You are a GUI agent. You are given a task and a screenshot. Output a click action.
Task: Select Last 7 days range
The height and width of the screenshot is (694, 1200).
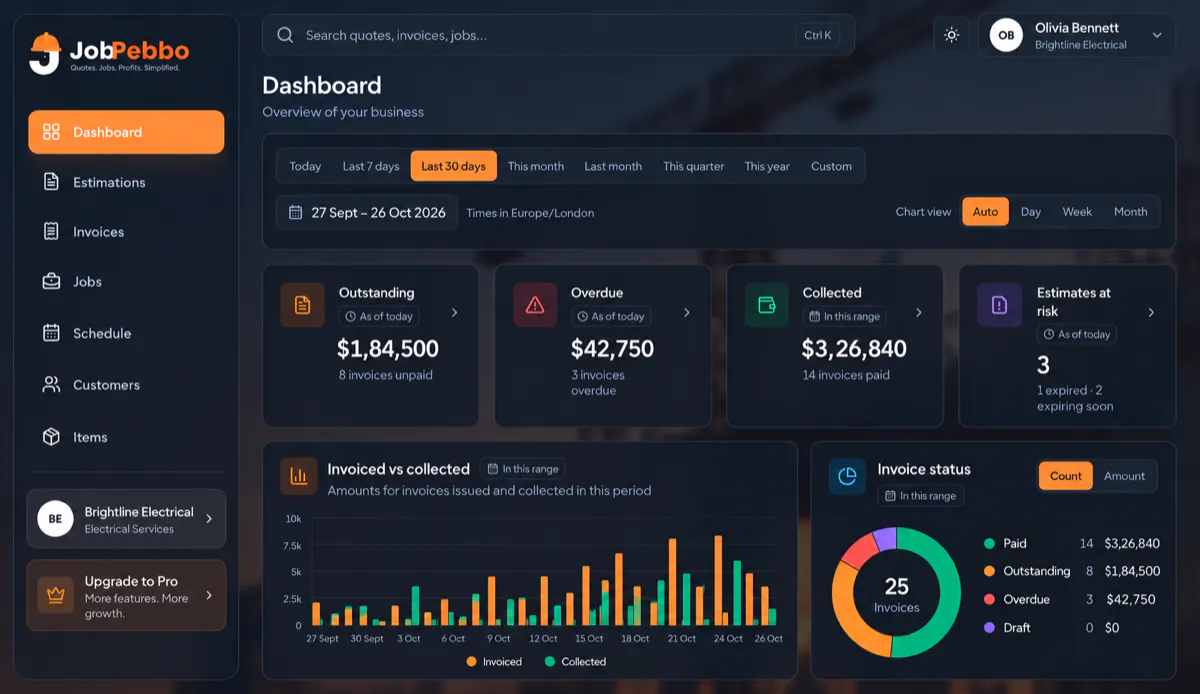[x=371, y=166]
